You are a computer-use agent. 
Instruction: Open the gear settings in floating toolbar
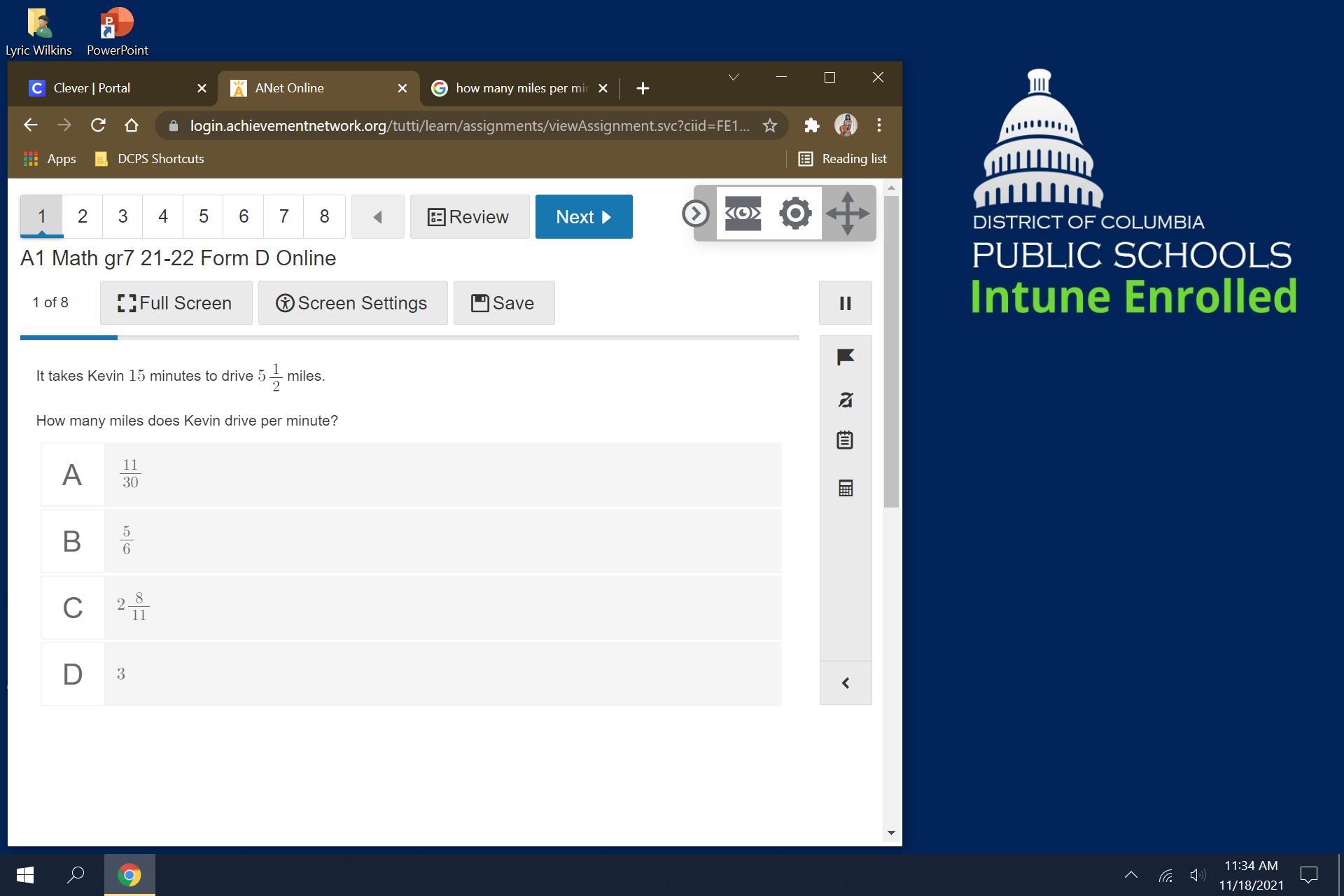pos(795,213)
